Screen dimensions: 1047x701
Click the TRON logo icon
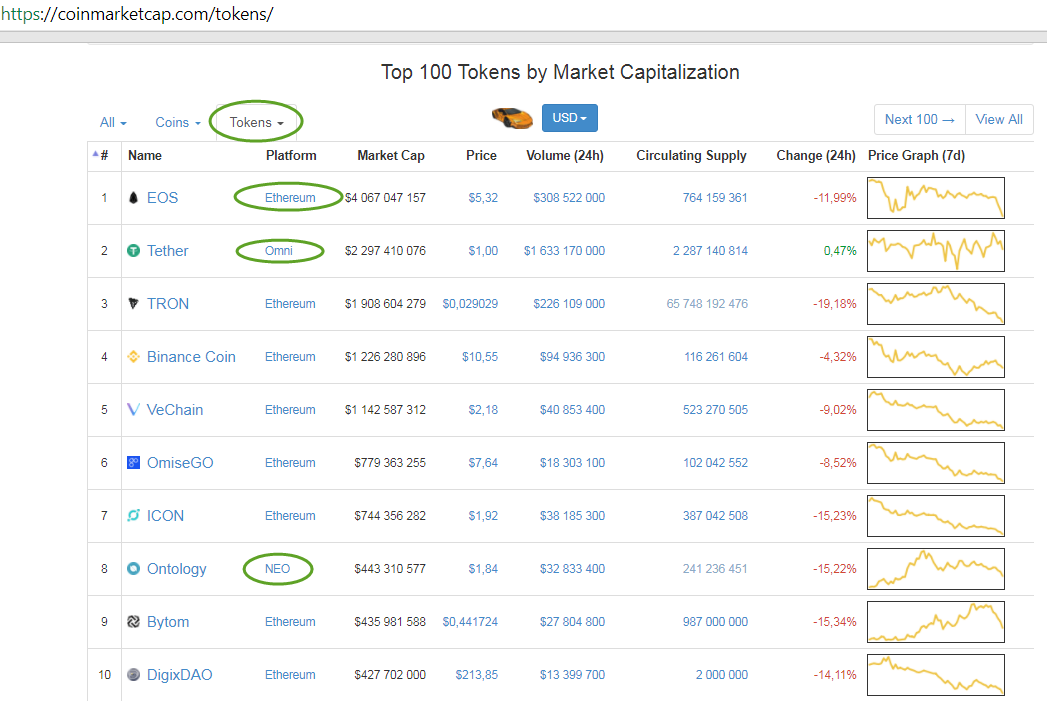[133, 304]
